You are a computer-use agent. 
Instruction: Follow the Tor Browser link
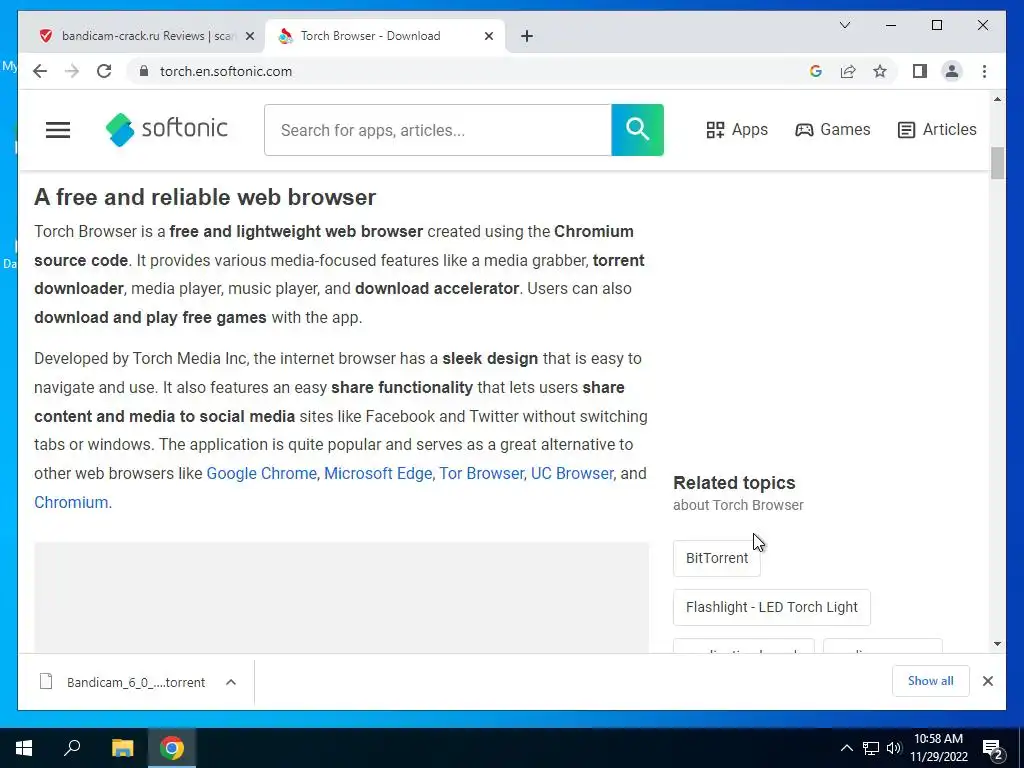click(481, 473)
